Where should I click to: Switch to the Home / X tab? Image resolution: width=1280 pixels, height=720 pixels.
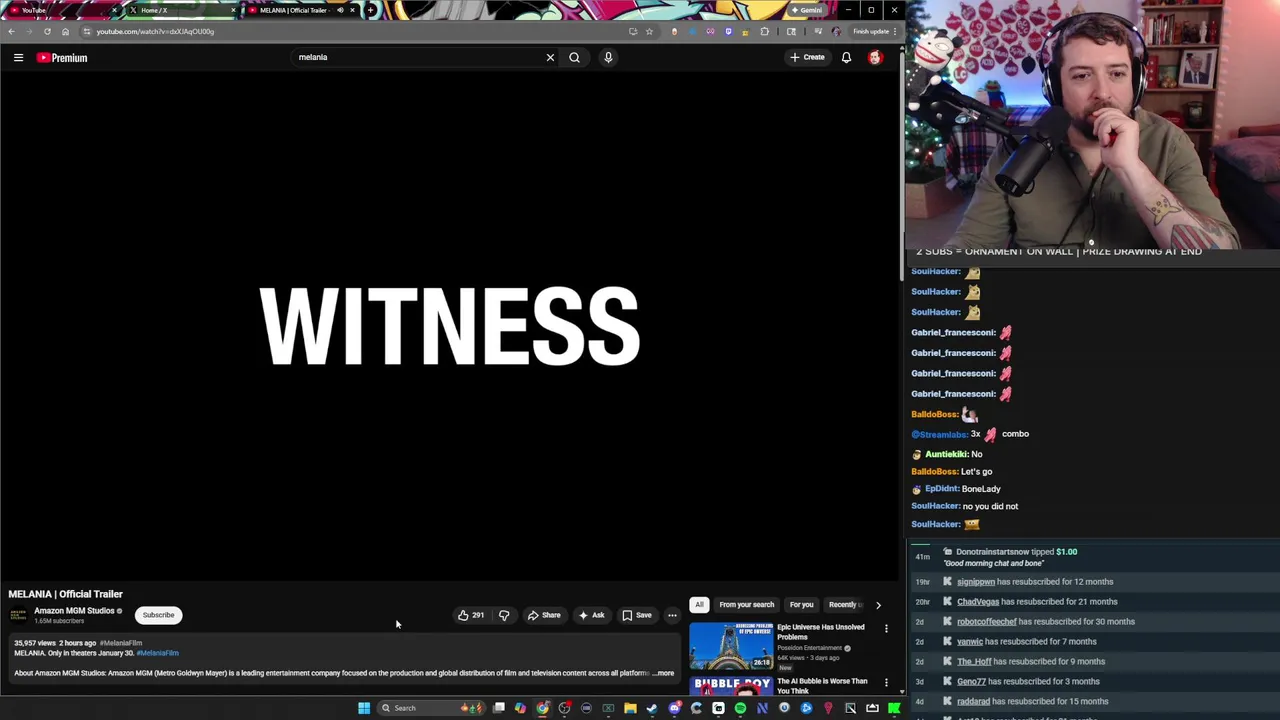pos(180,10)
